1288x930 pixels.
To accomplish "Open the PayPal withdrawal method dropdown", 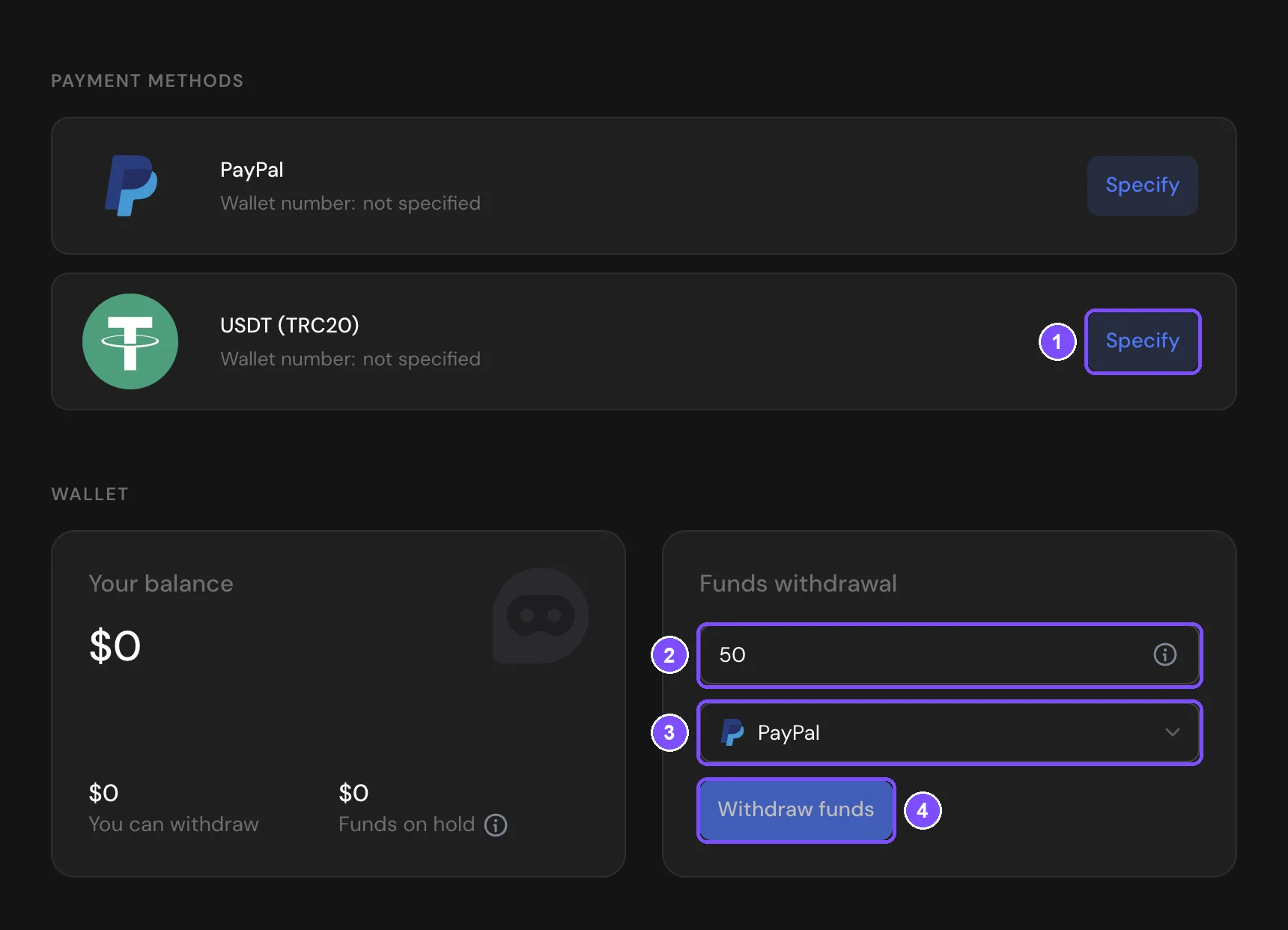I will click(950, 732).
